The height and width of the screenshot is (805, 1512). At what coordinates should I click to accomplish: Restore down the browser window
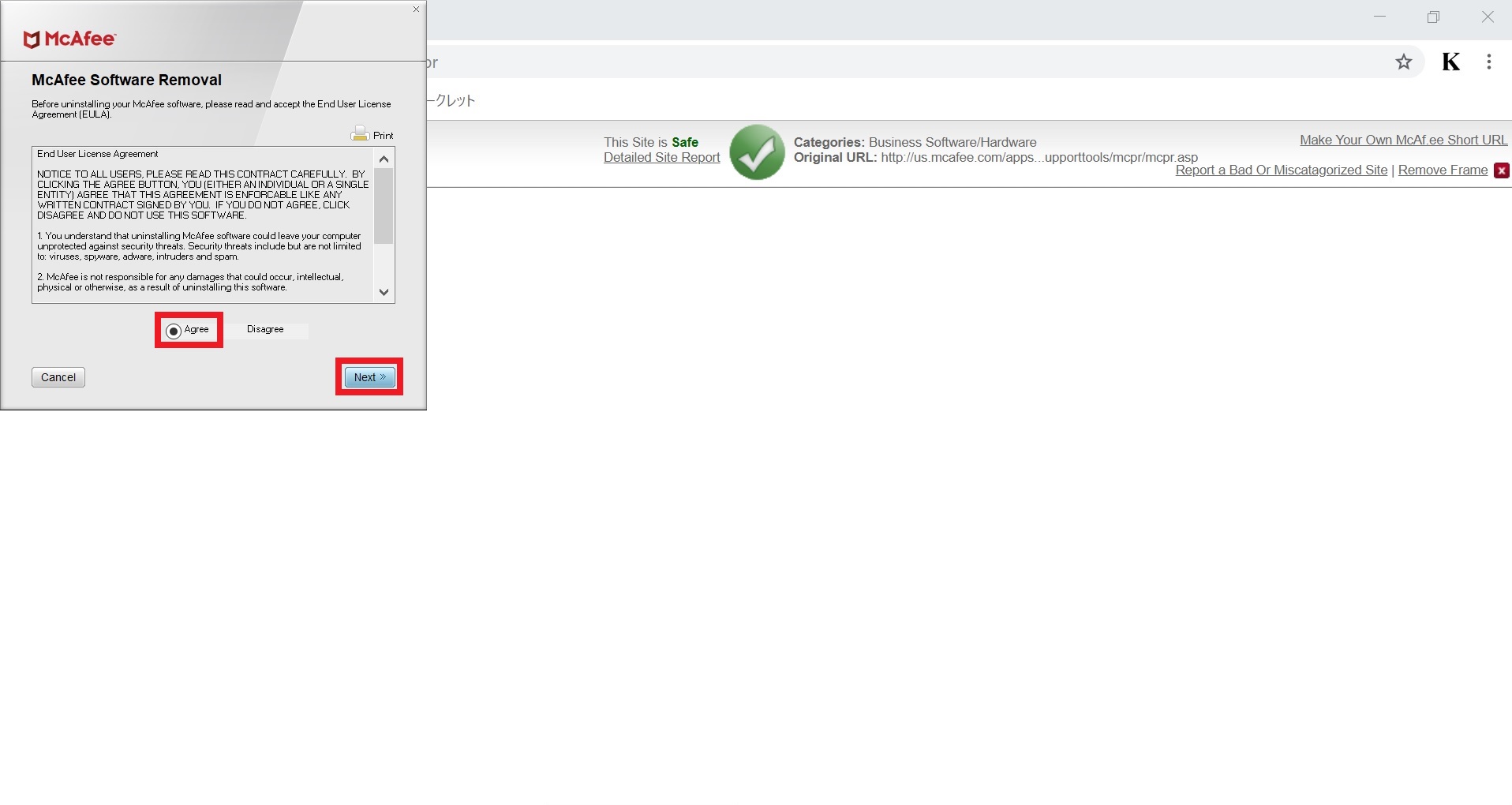click(x=1433, y=17)
